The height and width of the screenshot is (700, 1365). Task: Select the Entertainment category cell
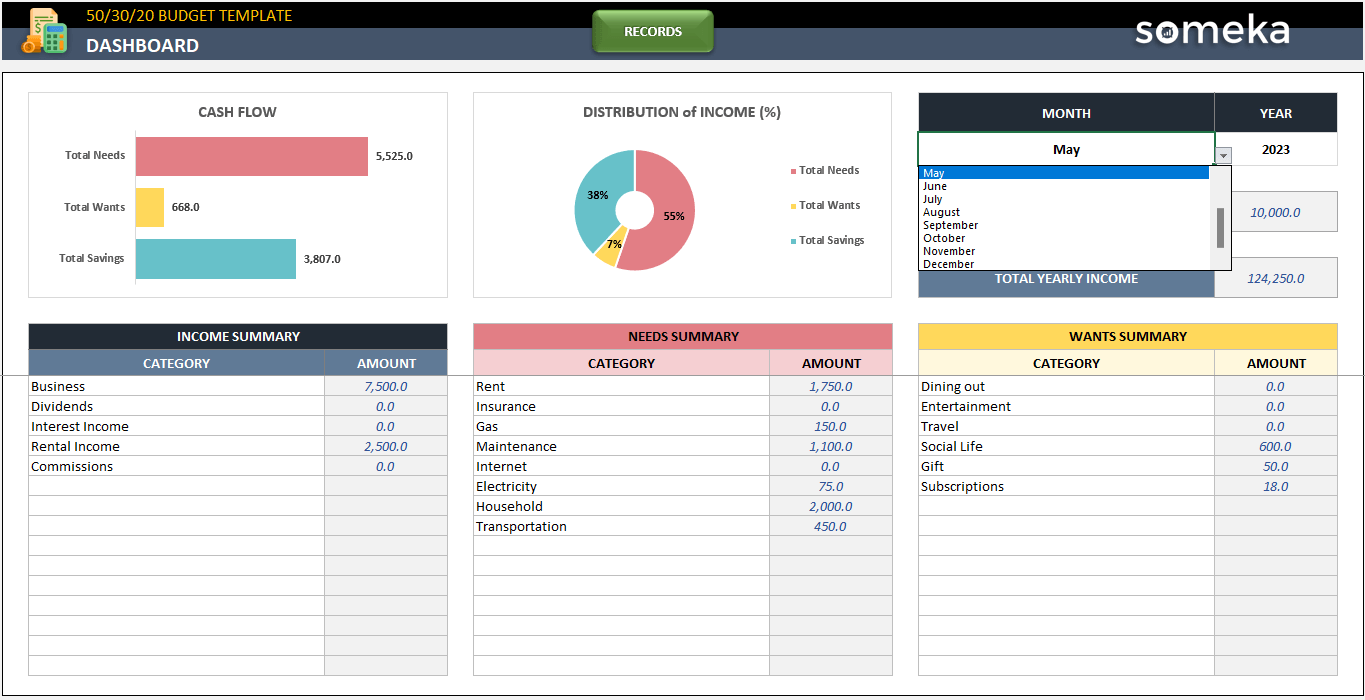(x=1067, y=406)
